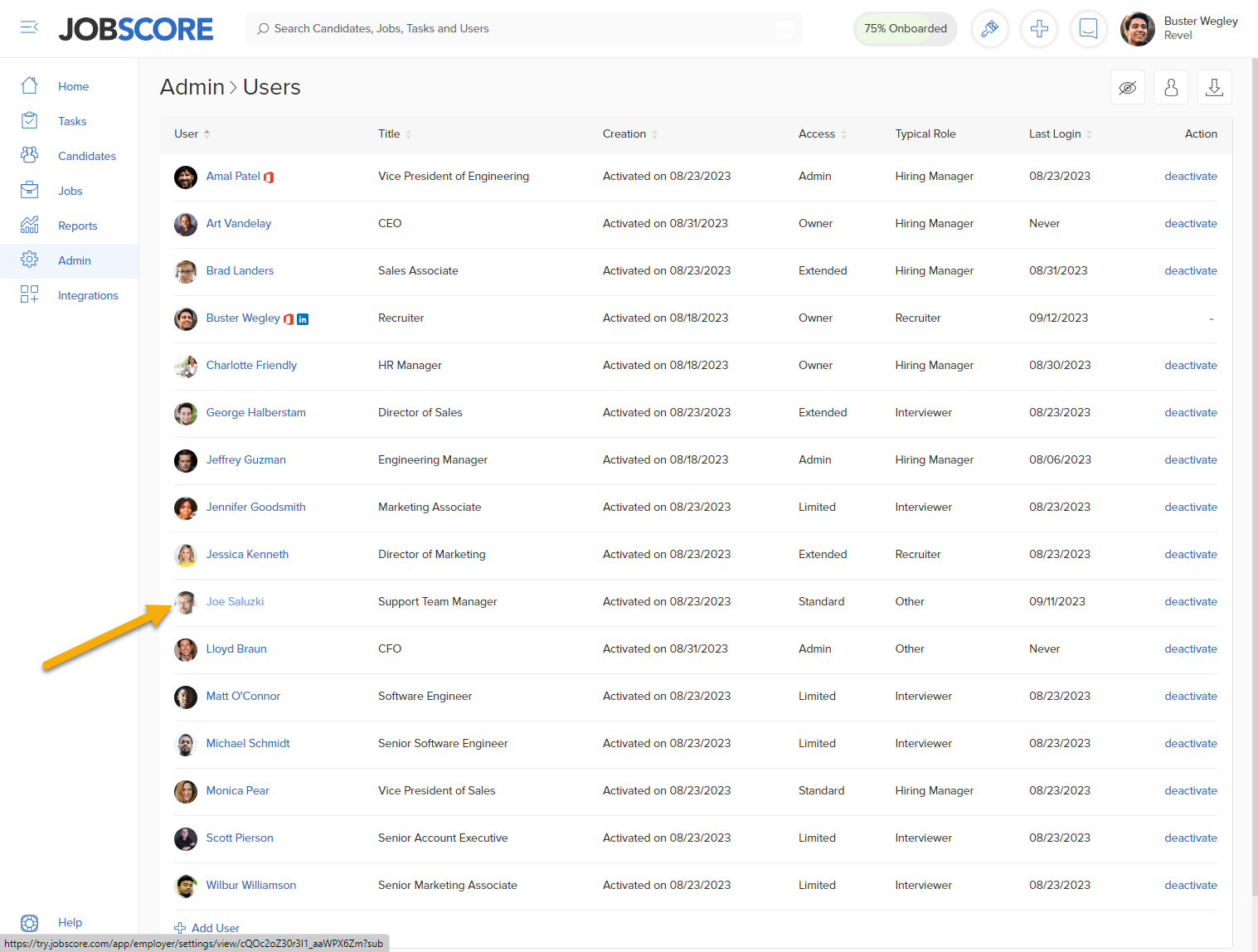Click the Help lifebuoy icon

29,923
